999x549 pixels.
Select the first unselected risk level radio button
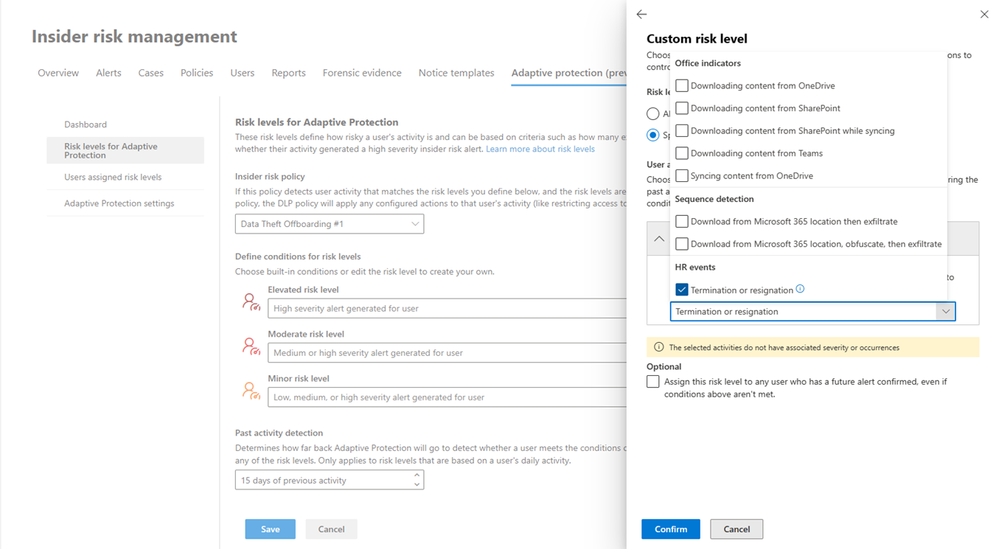(x=653, y=113)
